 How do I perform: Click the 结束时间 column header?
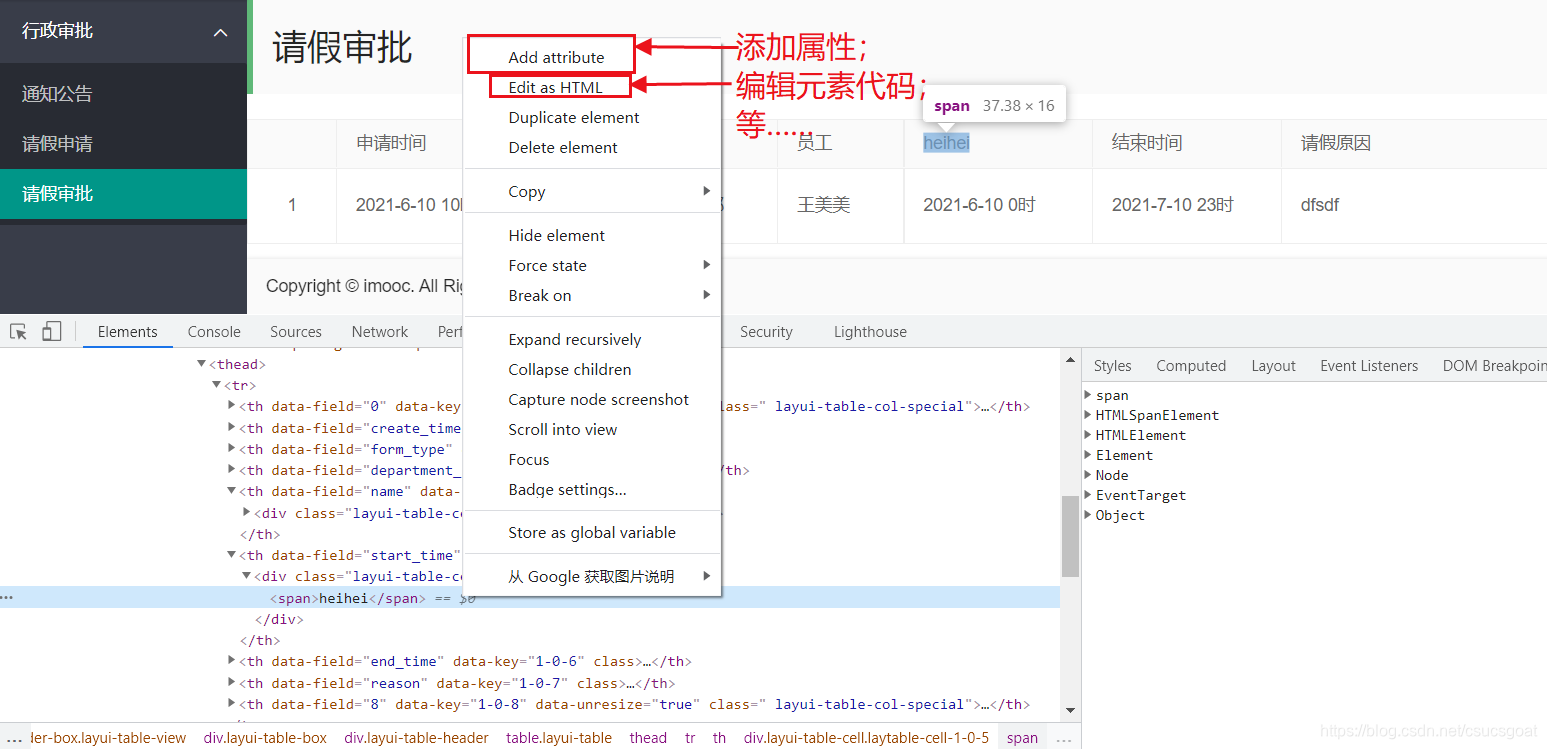1147,143
